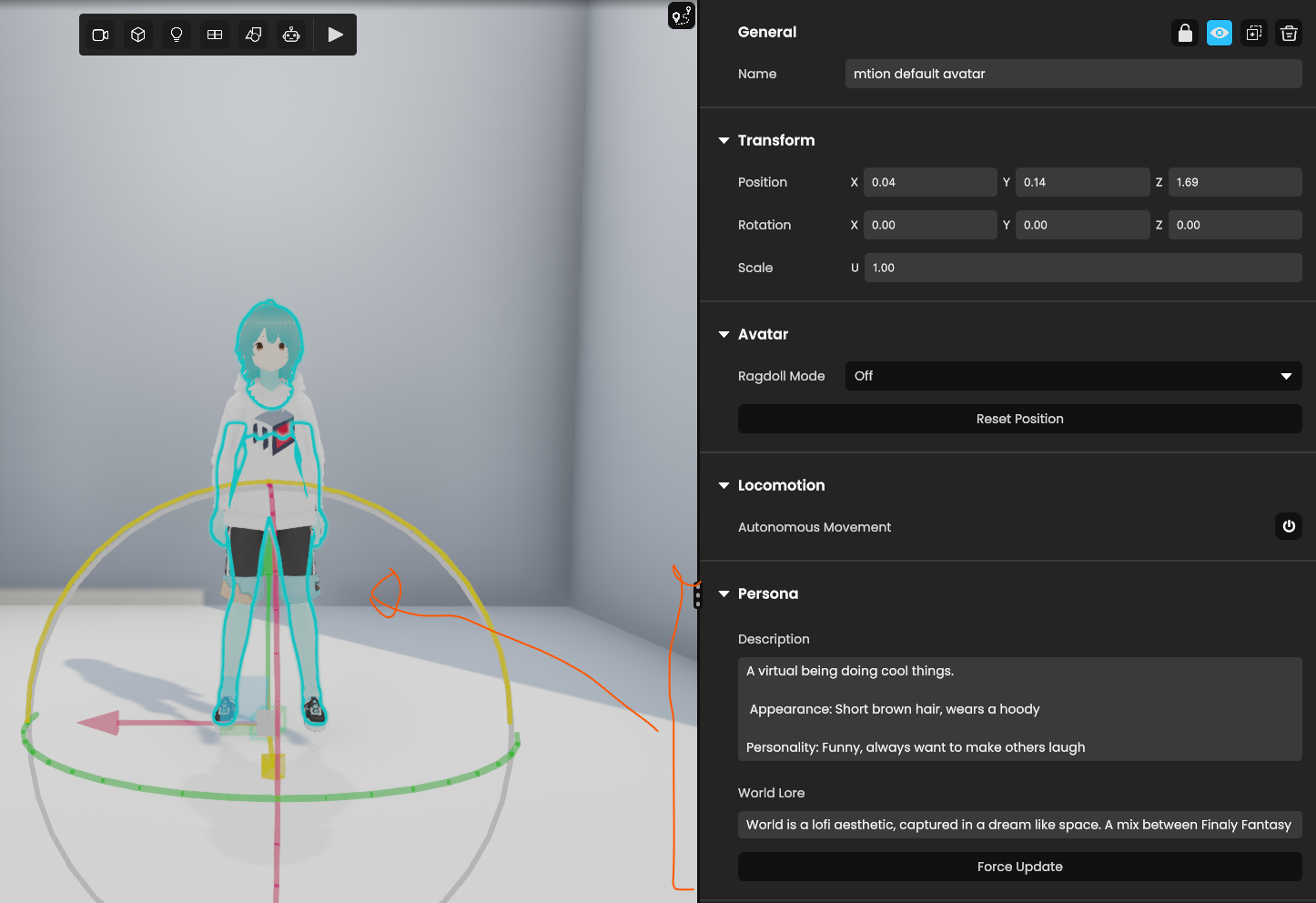
Task: Collapse the Transform section
Action: pos(724,140)
